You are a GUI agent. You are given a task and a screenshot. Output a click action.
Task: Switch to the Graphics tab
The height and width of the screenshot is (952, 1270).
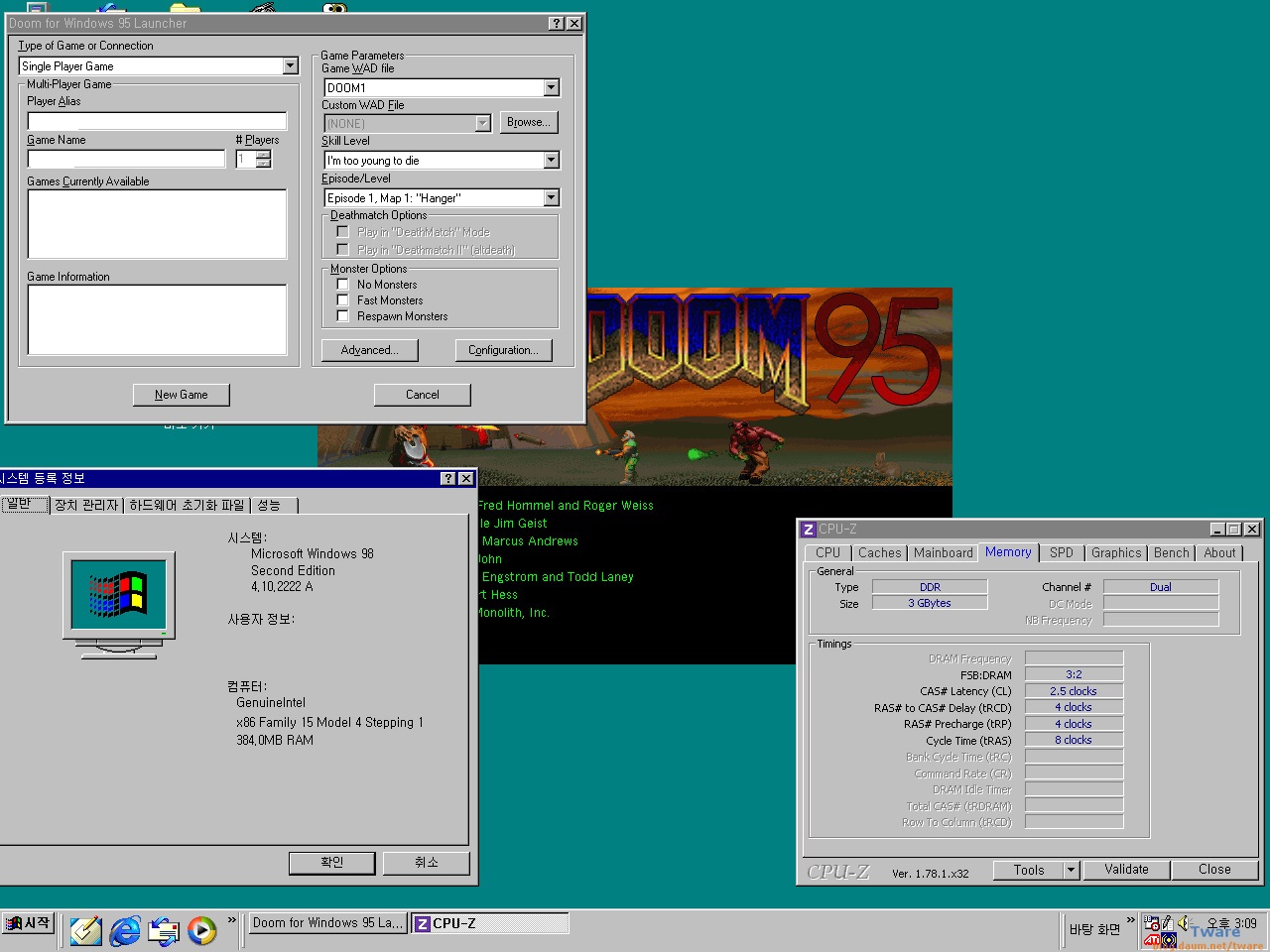1116,553
